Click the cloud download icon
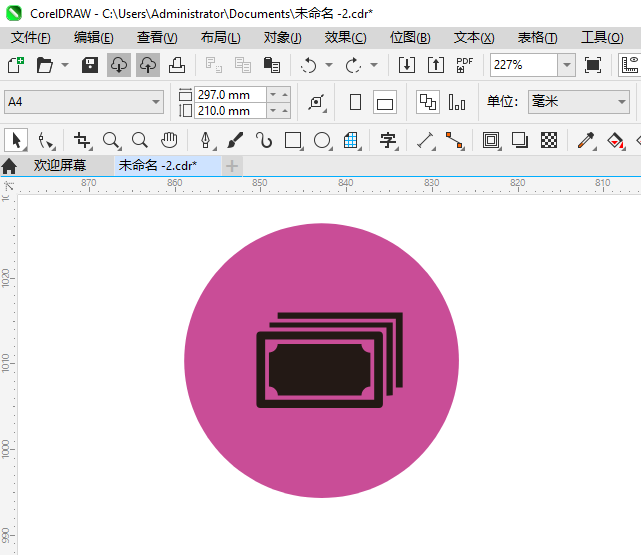 point(119,65)
